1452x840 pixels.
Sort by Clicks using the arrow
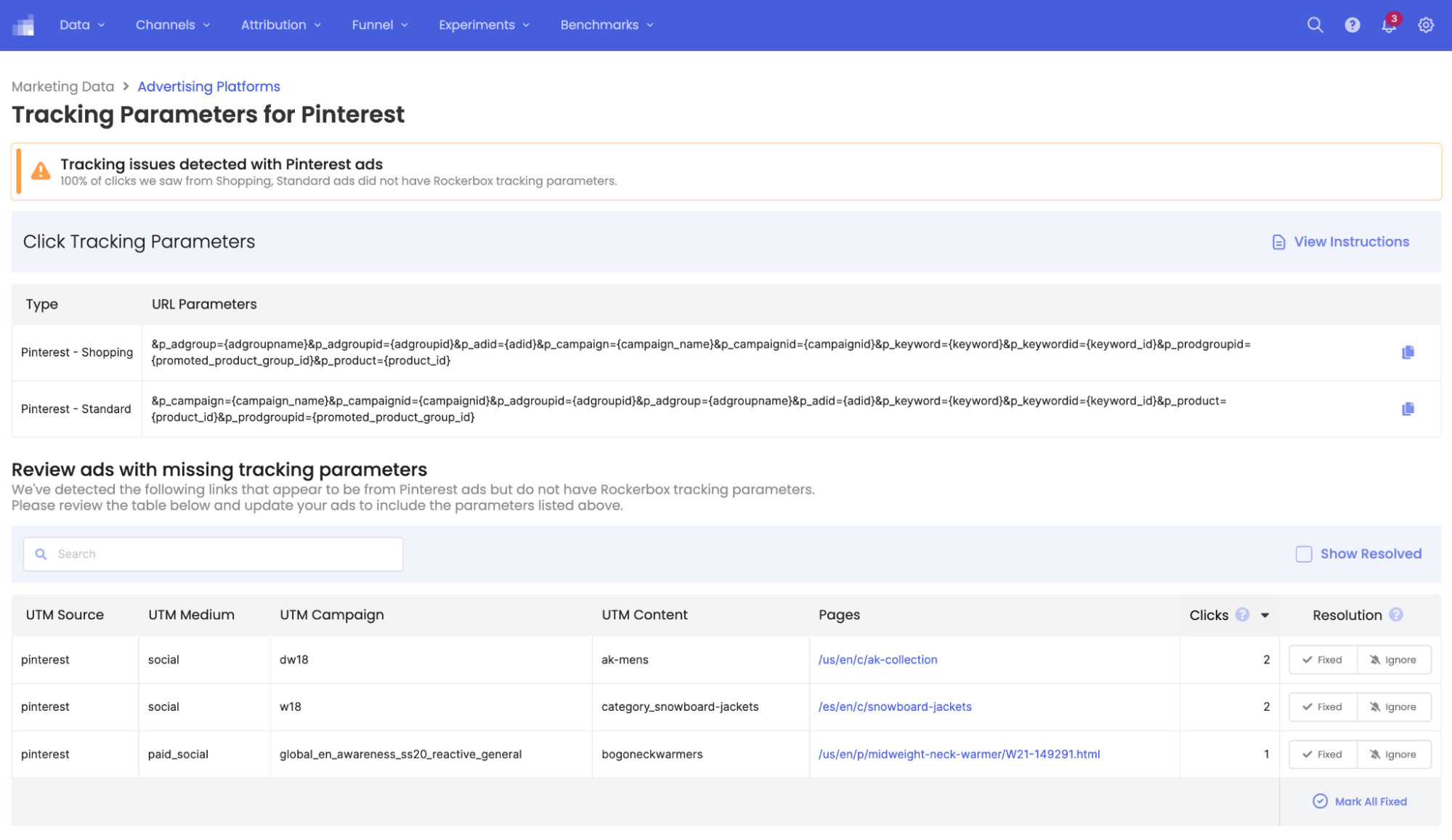point(1265,616)
